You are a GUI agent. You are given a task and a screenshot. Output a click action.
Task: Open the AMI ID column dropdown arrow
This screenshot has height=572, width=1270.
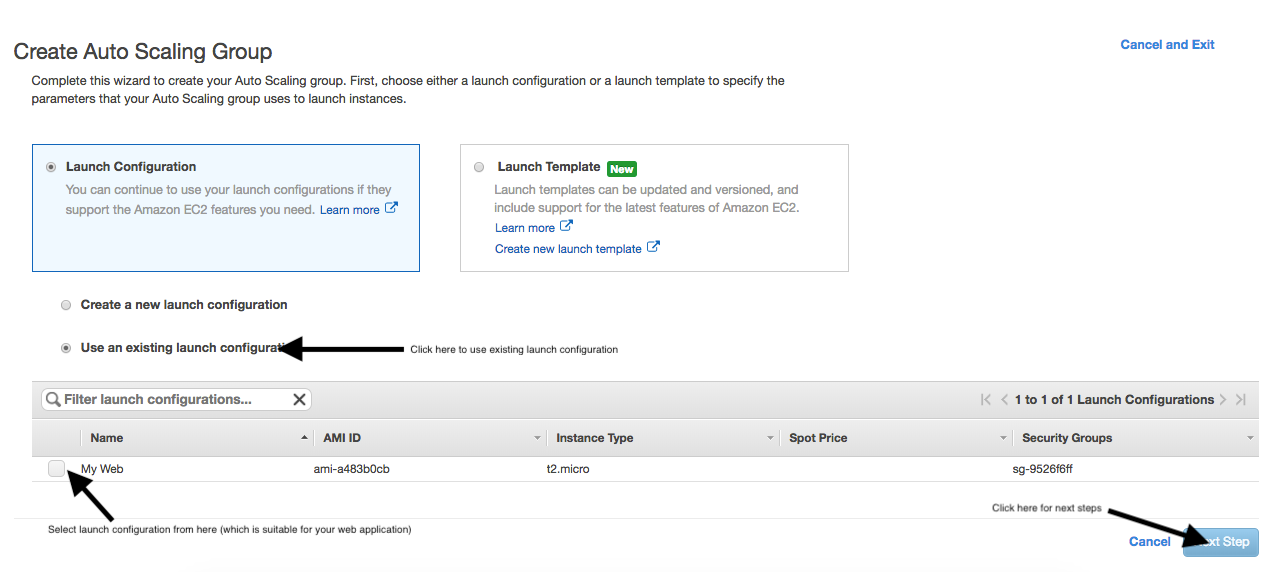pyautogui.click(x=537, y=438)
